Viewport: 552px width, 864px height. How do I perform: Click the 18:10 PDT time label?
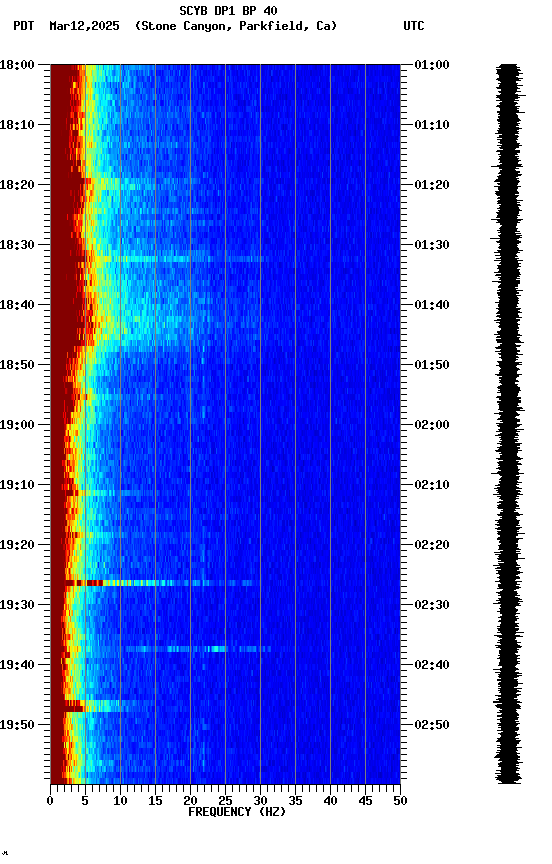(17, 125)
